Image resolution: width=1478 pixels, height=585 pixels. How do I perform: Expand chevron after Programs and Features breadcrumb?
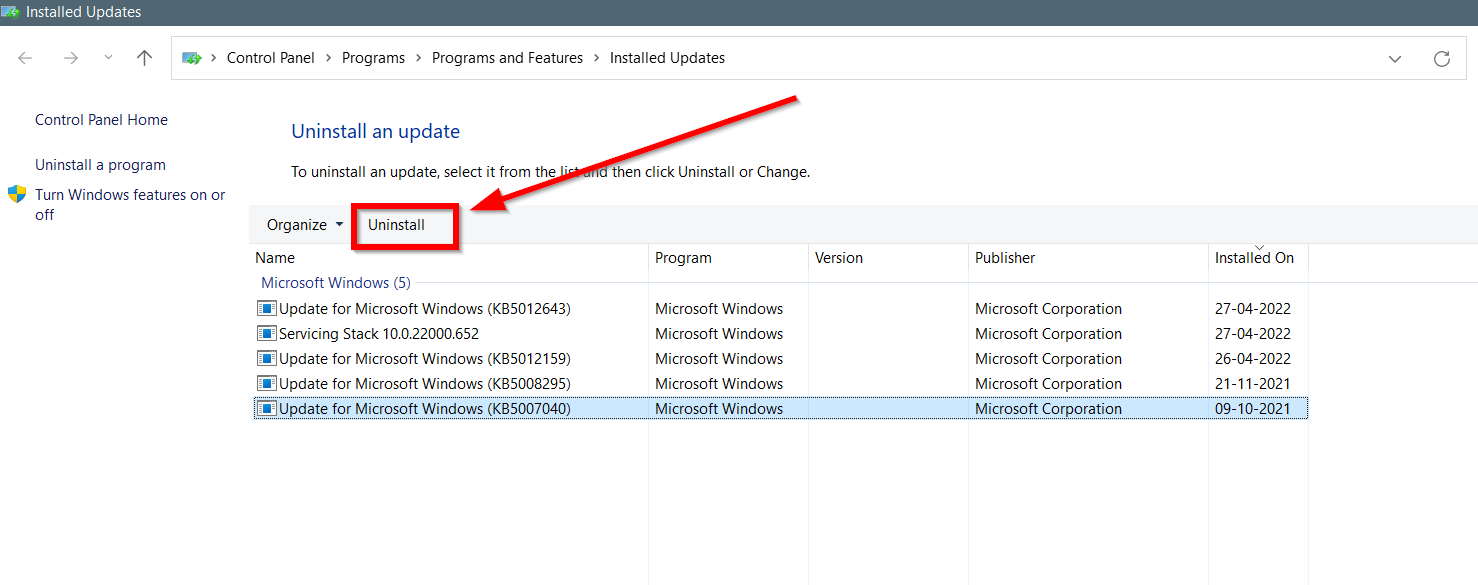click(596, 58)
